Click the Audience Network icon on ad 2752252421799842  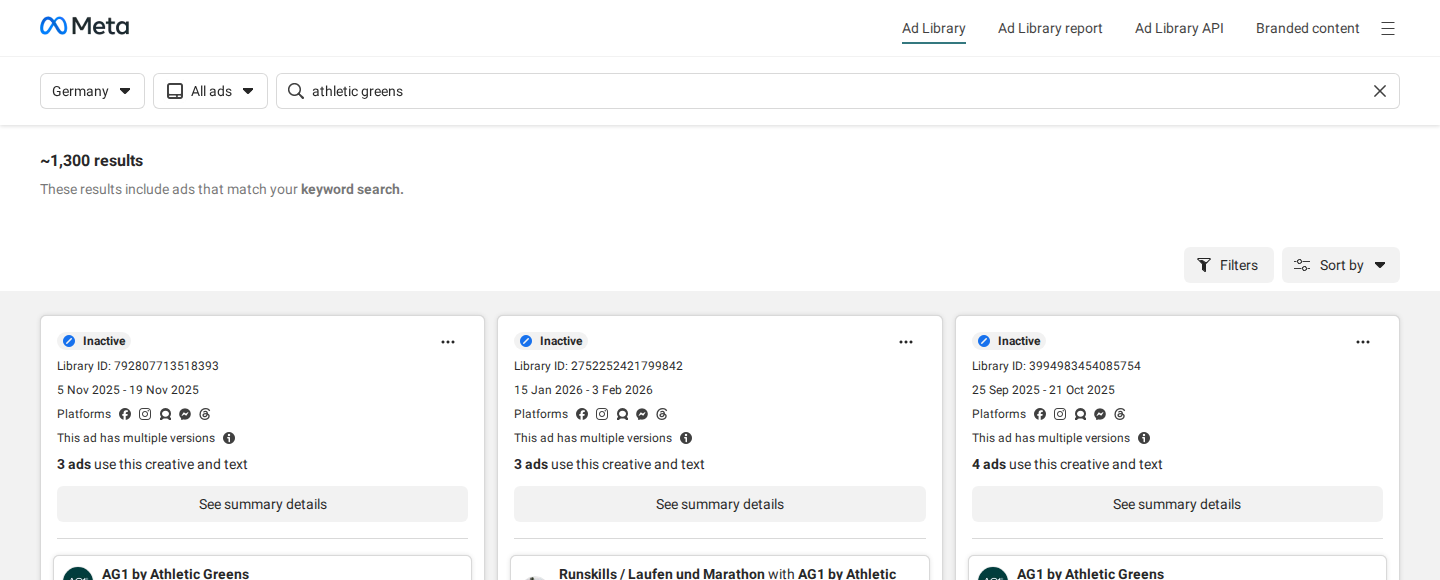(622, 414)
